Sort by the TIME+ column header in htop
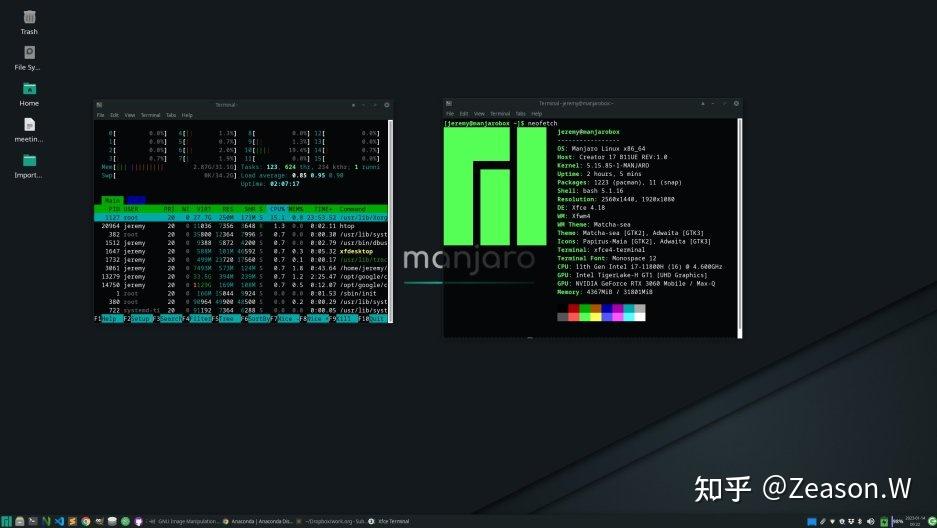The height and width of the screenshot is (528, 937). pyautogui.click(x=323, y=209)
